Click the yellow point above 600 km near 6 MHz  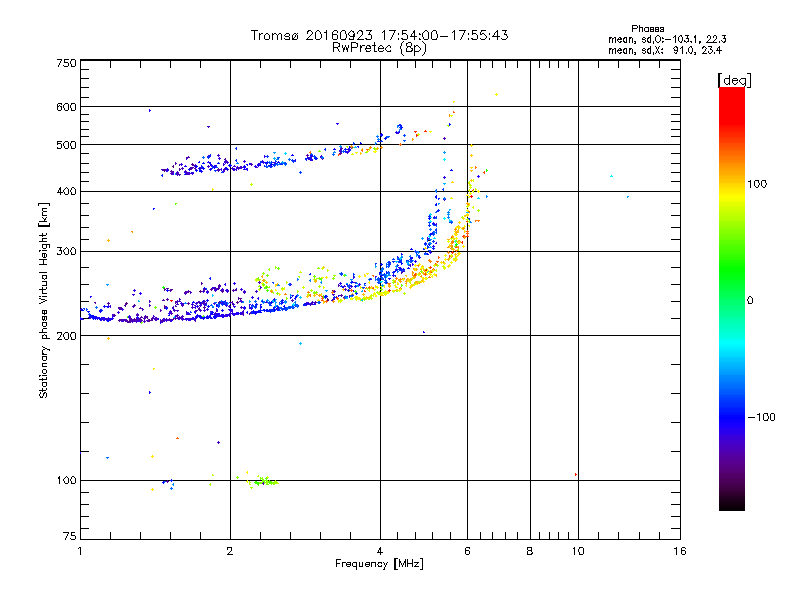pyautogui.click(x=496, y=94)
